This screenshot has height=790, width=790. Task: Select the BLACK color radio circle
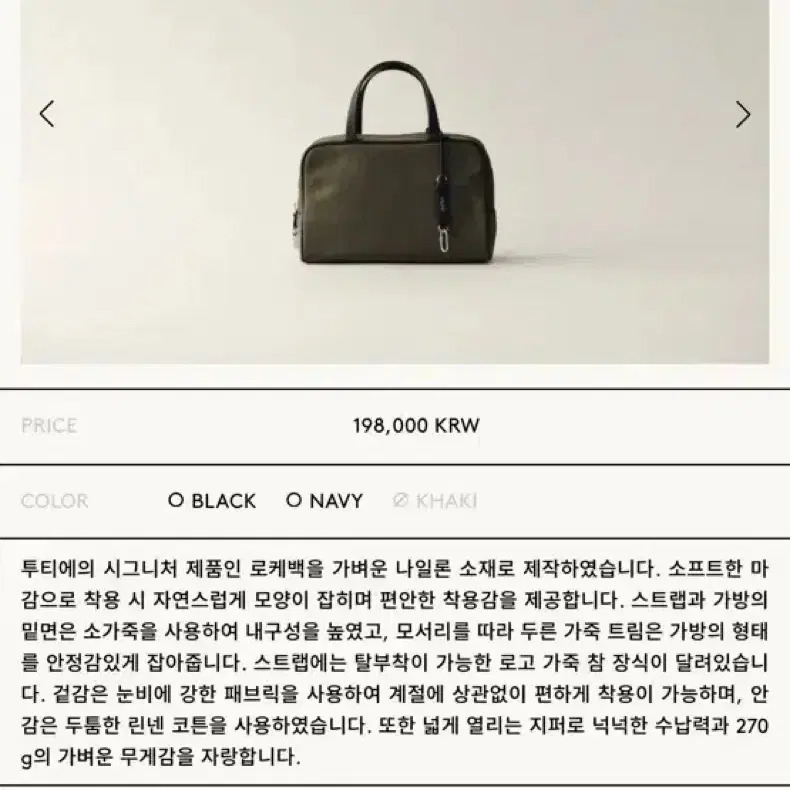[x=175, y=500]
